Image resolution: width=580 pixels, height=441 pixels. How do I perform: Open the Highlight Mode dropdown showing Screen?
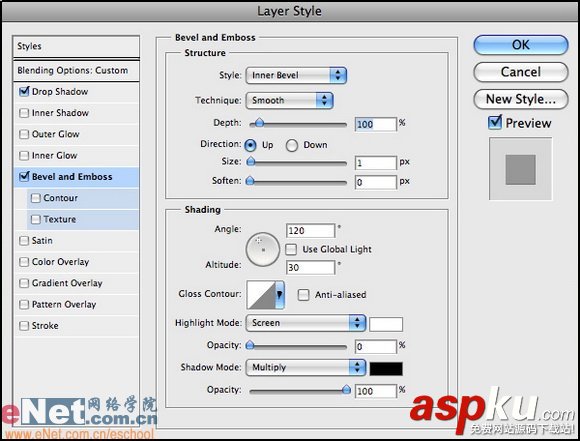click(306, 323)
